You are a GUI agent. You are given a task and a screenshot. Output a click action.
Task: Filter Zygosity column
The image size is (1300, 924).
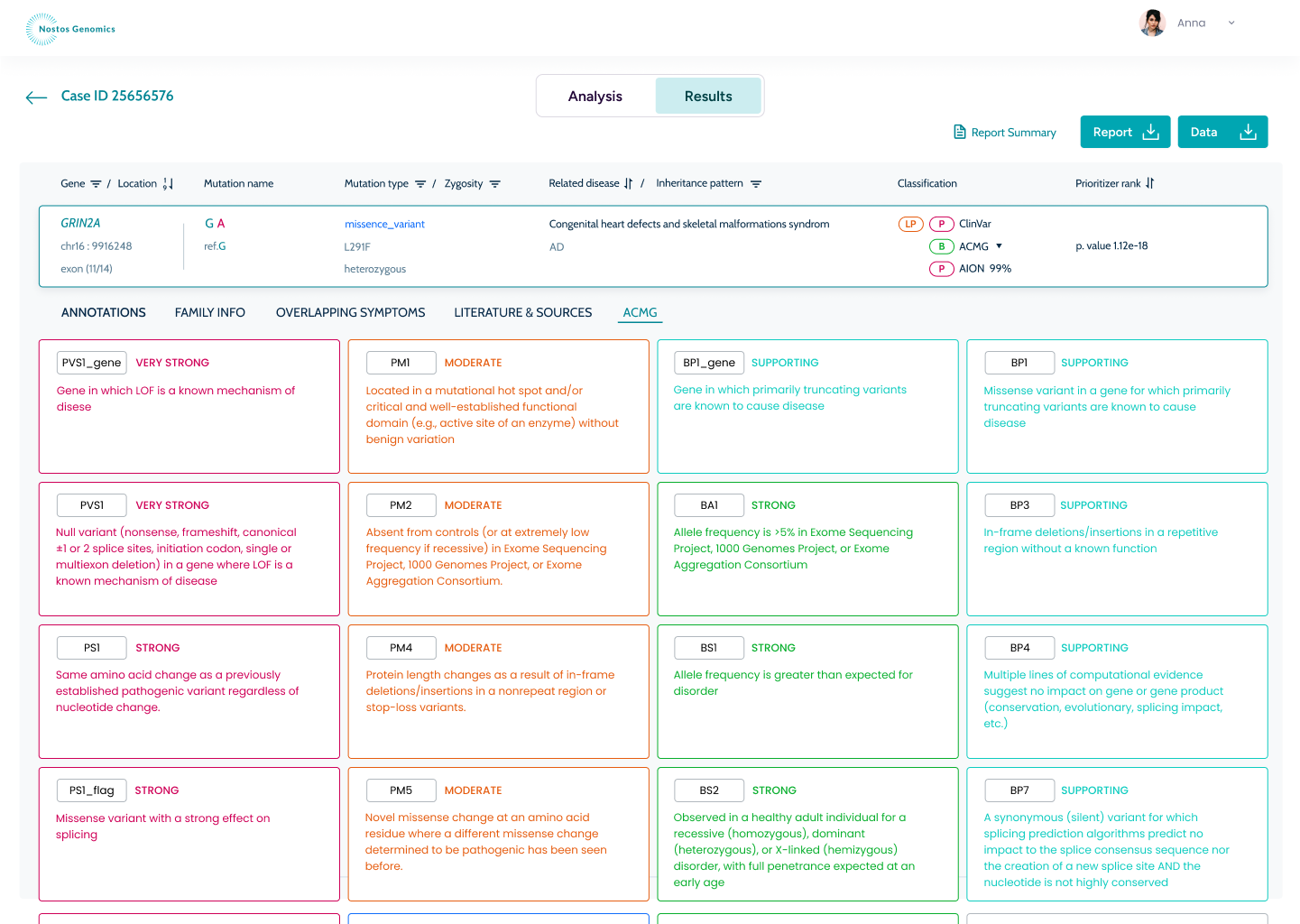coord(494,184)
